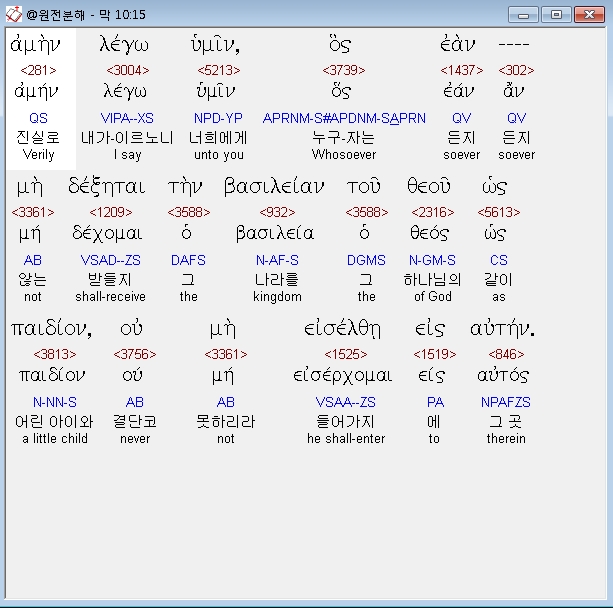Select the Greek word αὐτήν.
The image size is (613, 608).
[503, 329]
